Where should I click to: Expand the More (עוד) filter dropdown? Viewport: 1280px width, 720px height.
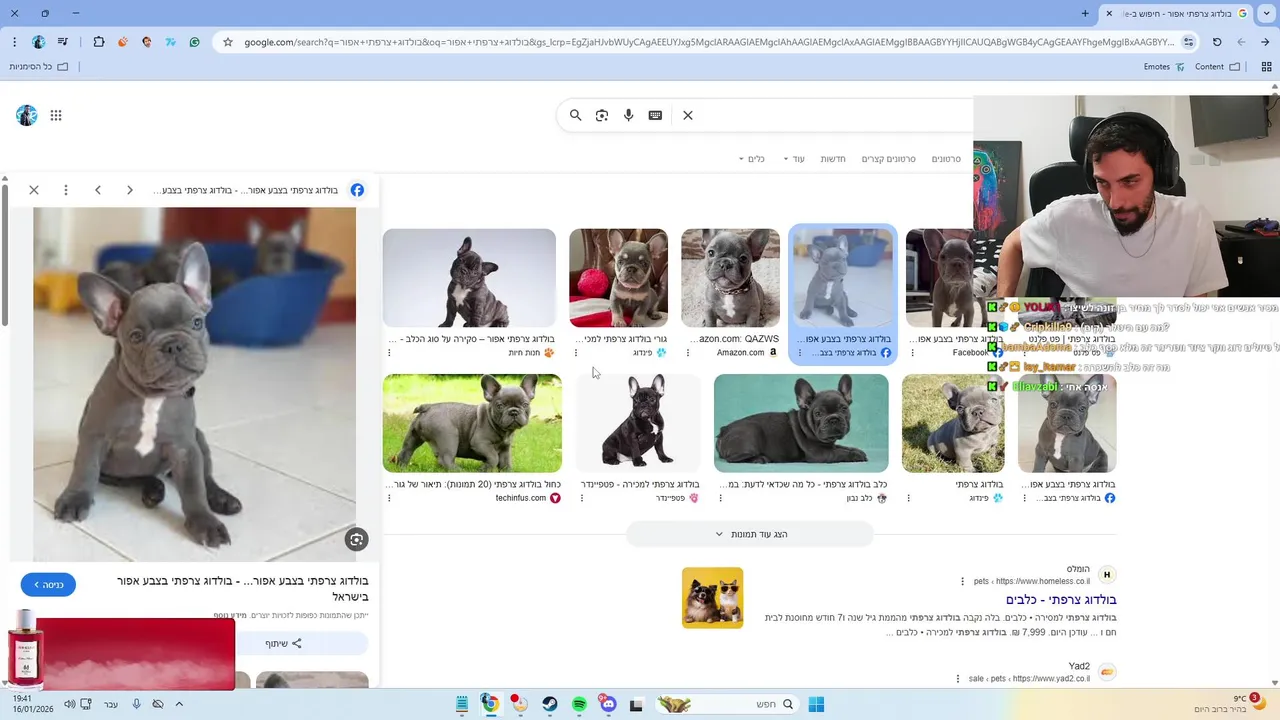794,159
